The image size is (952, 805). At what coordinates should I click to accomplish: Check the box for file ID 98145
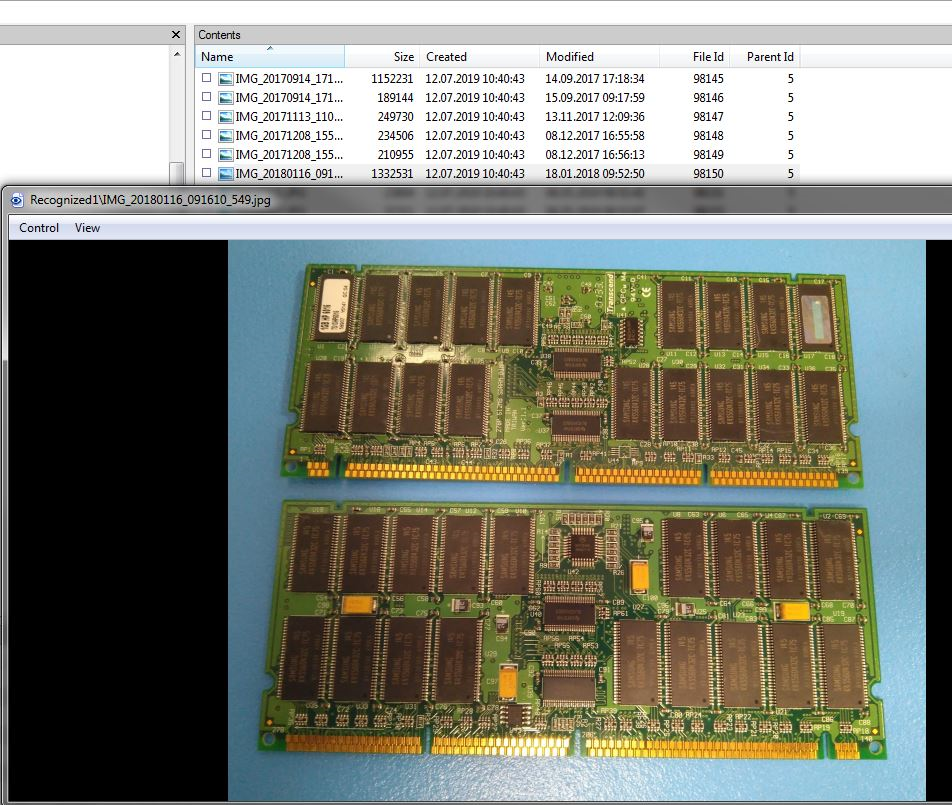pos(207,78)
